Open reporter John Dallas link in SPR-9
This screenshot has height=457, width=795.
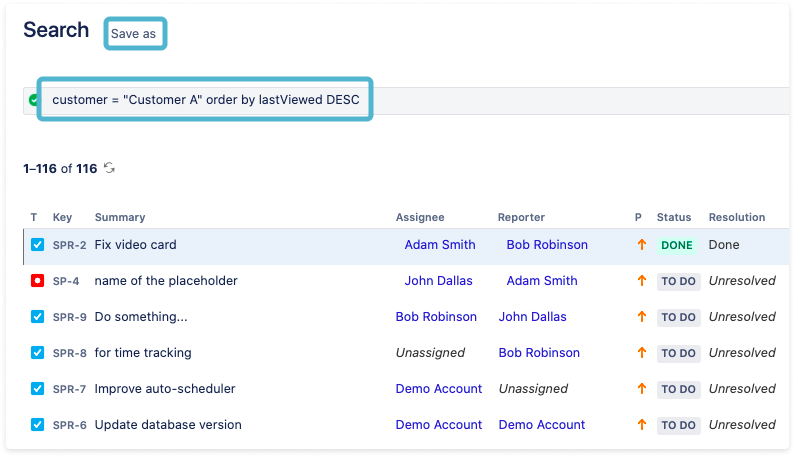[532, 317]
